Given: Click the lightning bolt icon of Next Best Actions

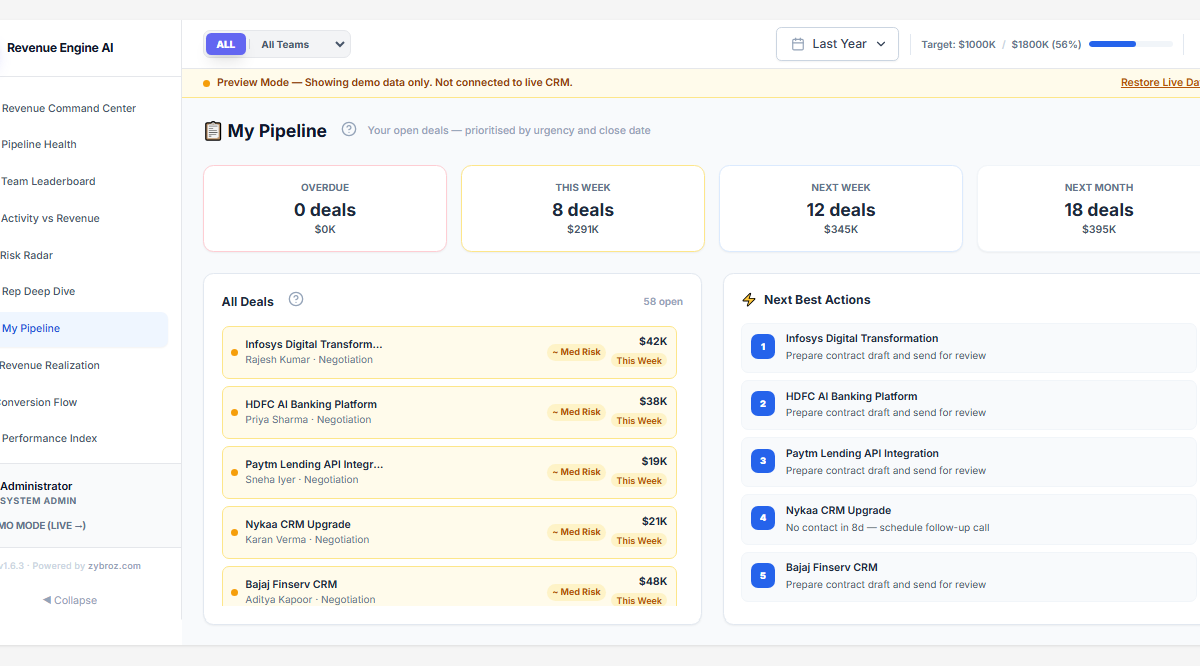Looking at the screenshot, I should pyautogui.click(x=749, y=300).
